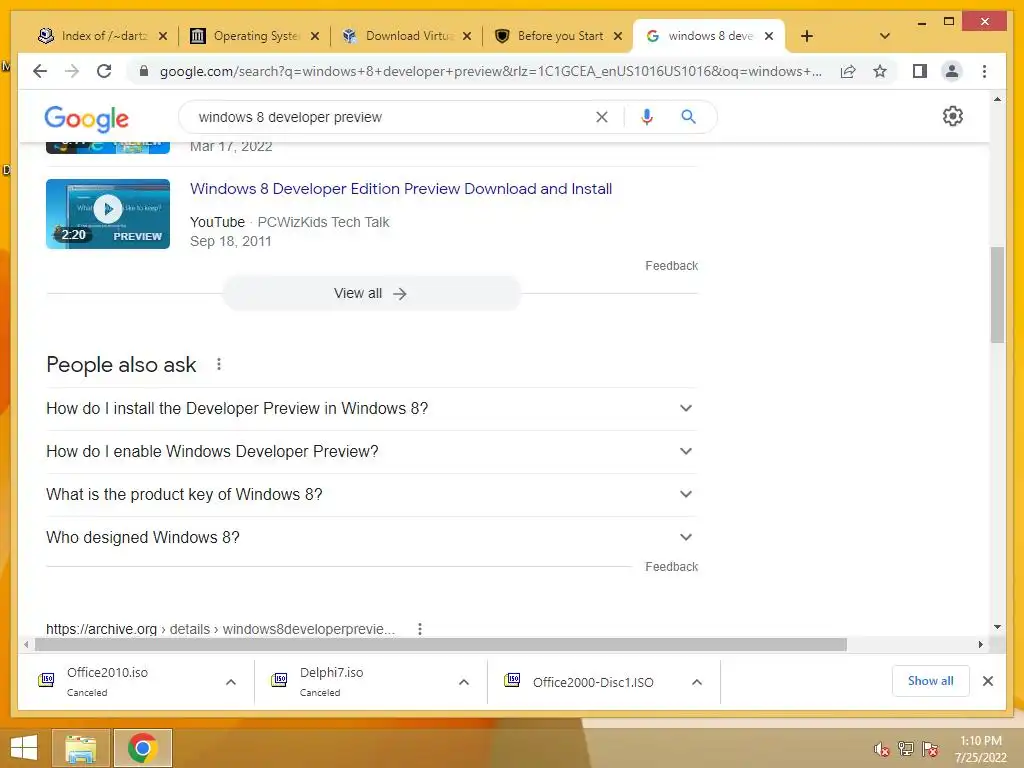Image resolution: width=1024 pixels, height=768 pixels.
Task: Start voice search with the microphone icon
Action: (x=647, y=117)
